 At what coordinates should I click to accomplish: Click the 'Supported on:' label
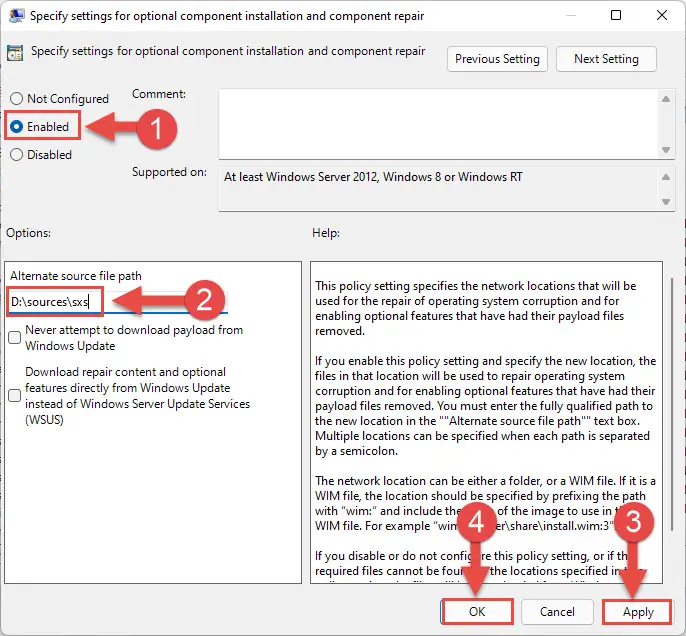pos(169,172)
